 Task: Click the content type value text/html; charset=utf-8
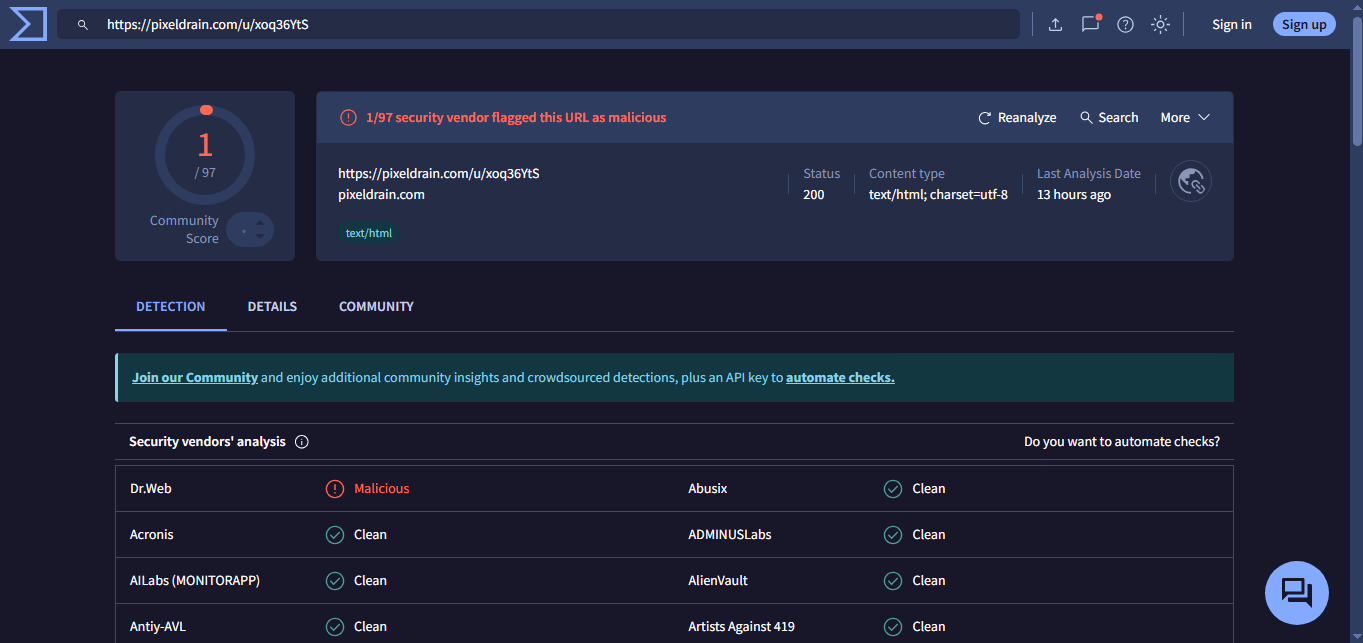[x=939, y=195]
